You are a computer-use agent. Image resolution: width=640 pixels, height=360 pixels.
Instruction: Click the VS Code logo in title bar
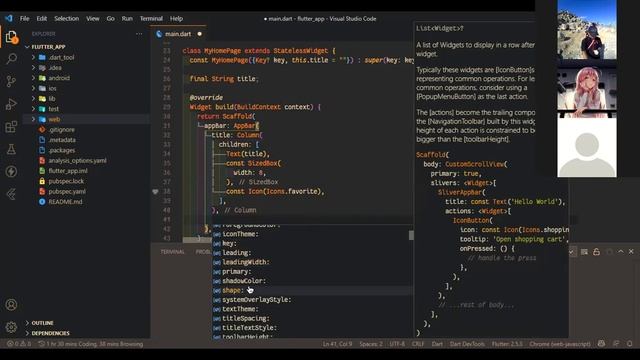click(9, 18)
